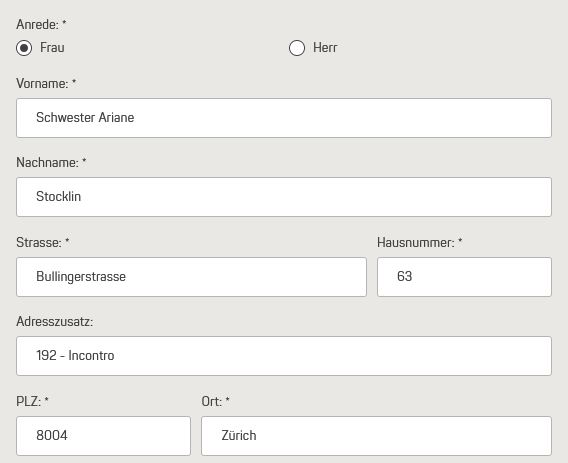
Task: Select the Frau radio button
Action: coord(24,48)
